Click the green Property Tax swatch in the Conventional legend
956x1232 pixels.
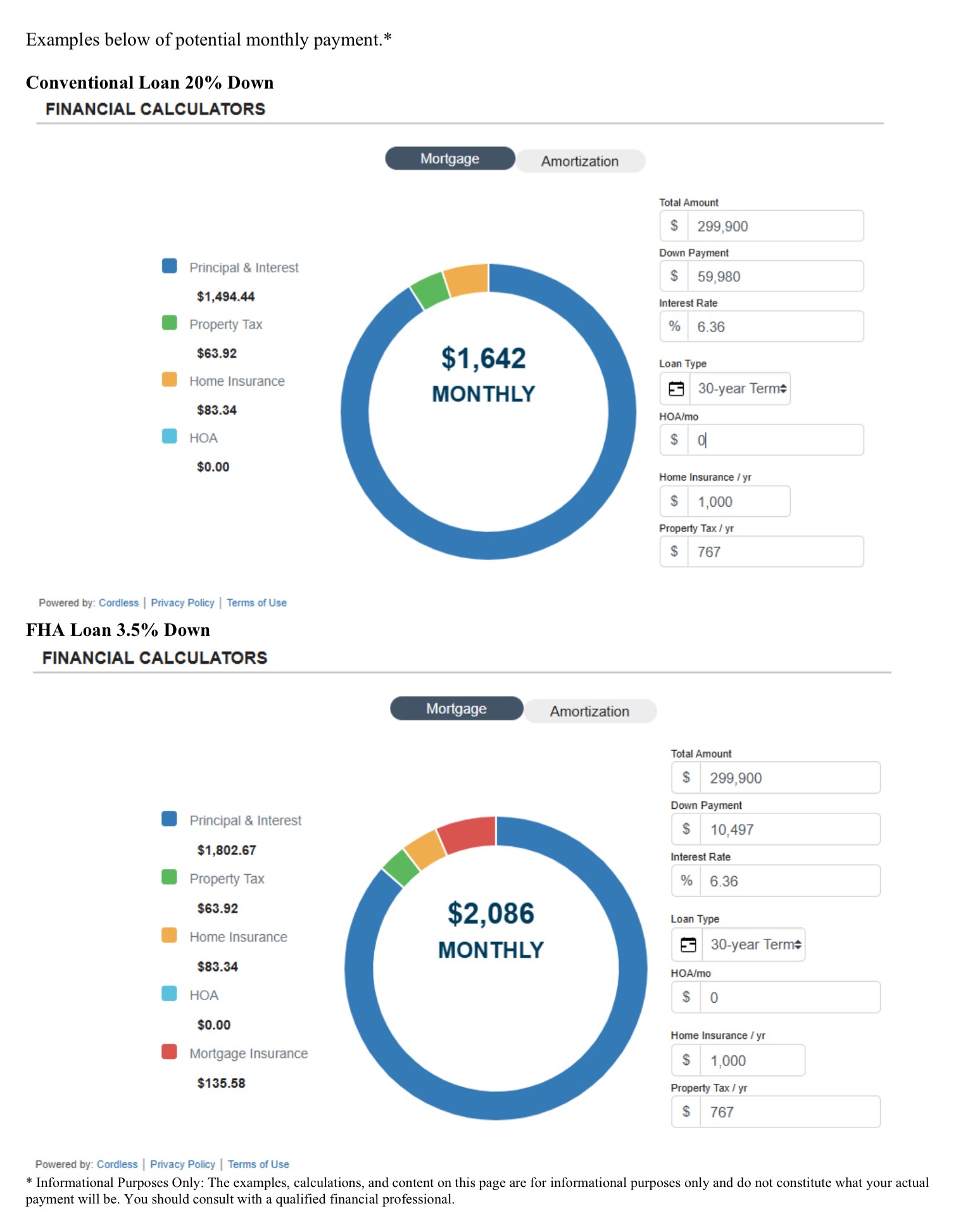coord(169,322)
